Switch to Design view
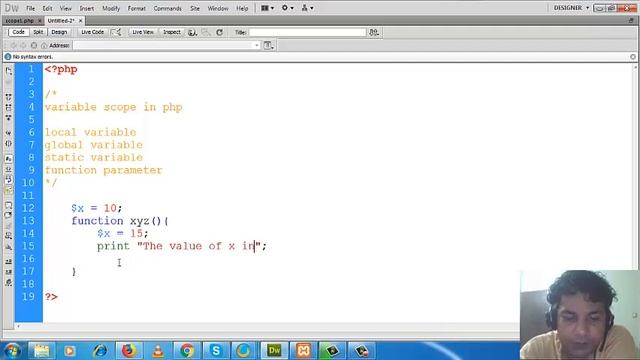 click(59, 32)
